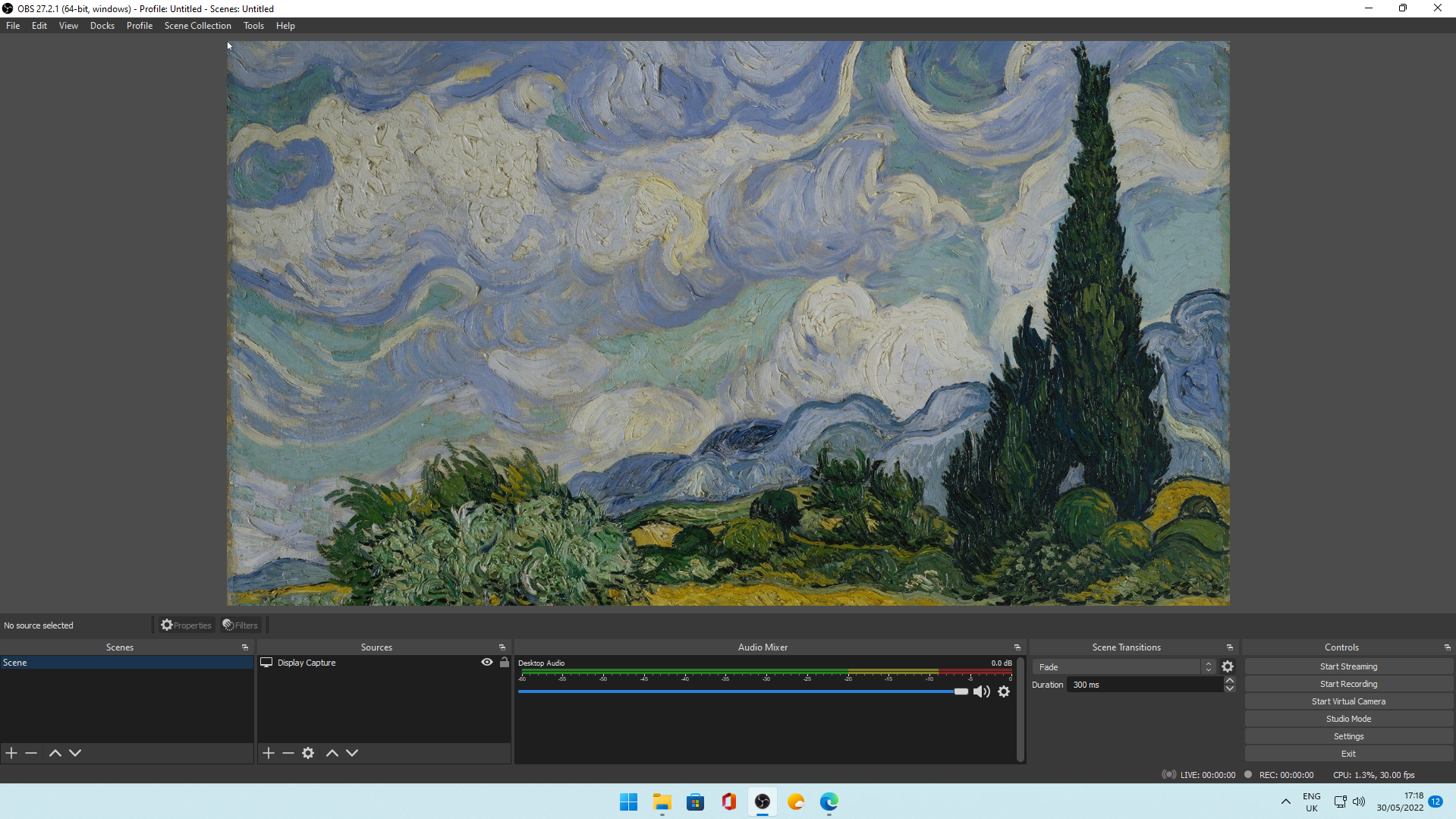Open the File menu
Image resolution: width=1456 pixels, height=819 pixels.
(x=13, y=26)
